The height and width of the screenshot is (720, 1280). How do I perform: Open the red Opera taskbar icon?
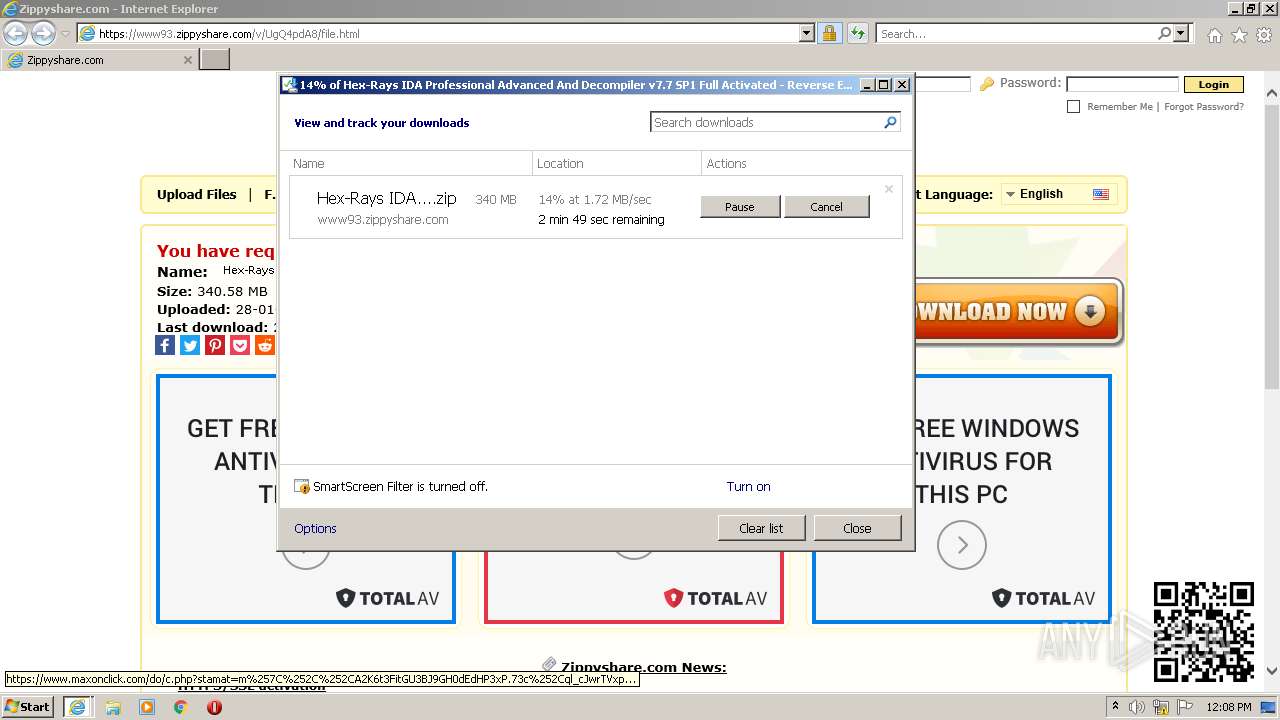point(214,707)
